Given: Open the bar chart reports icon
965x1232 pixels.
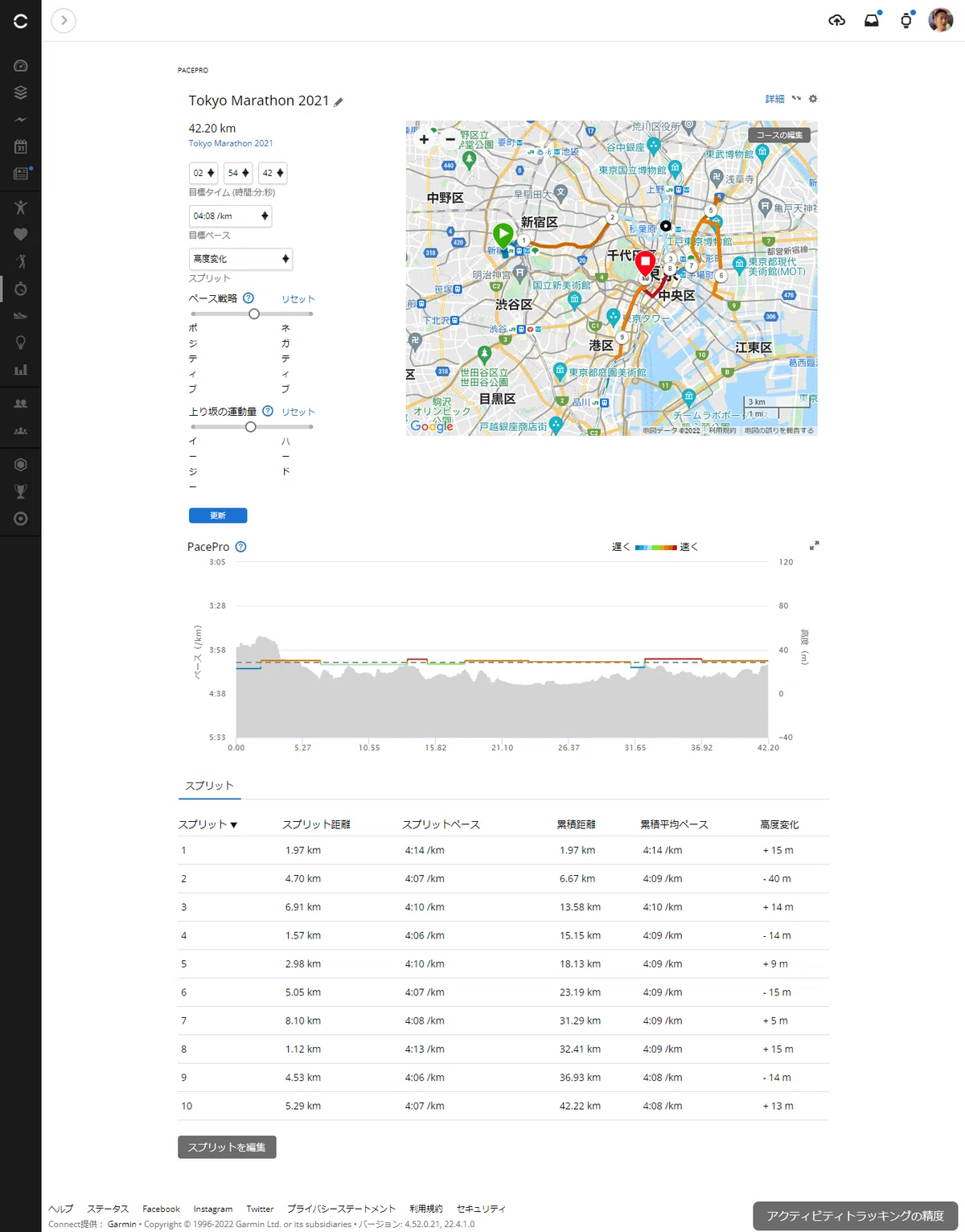Looking at the screenshot, I should click(x=21, y=370).
